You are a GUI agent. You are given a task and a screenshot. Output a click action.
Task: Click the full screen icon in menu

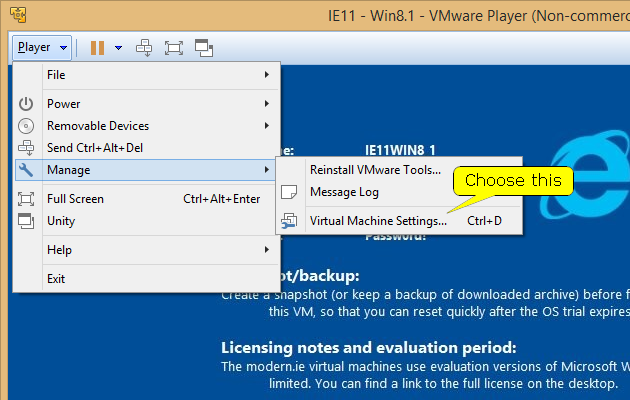[26, 199]
